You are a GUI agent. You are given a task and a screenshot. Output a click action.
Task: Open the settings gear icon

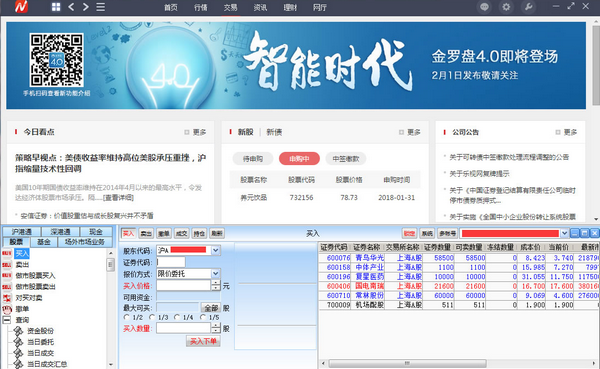point(506,7)
